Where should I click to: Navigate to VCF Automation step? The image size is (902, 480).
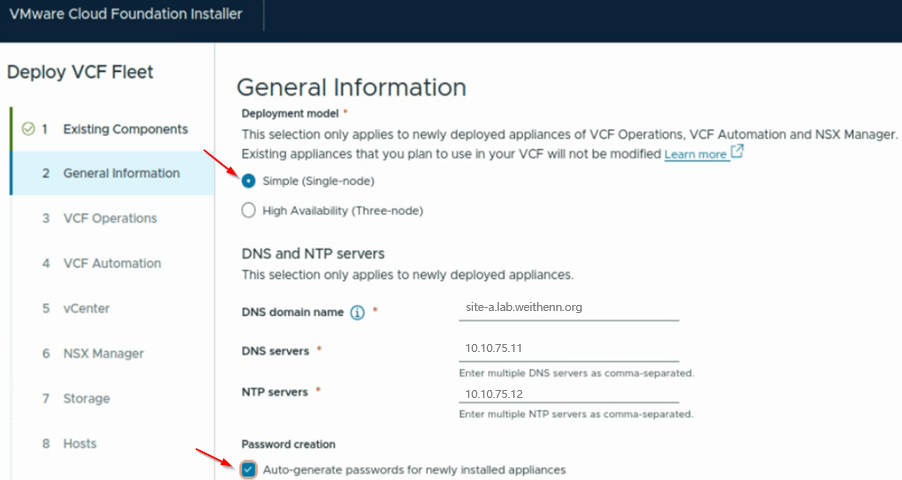112,263
